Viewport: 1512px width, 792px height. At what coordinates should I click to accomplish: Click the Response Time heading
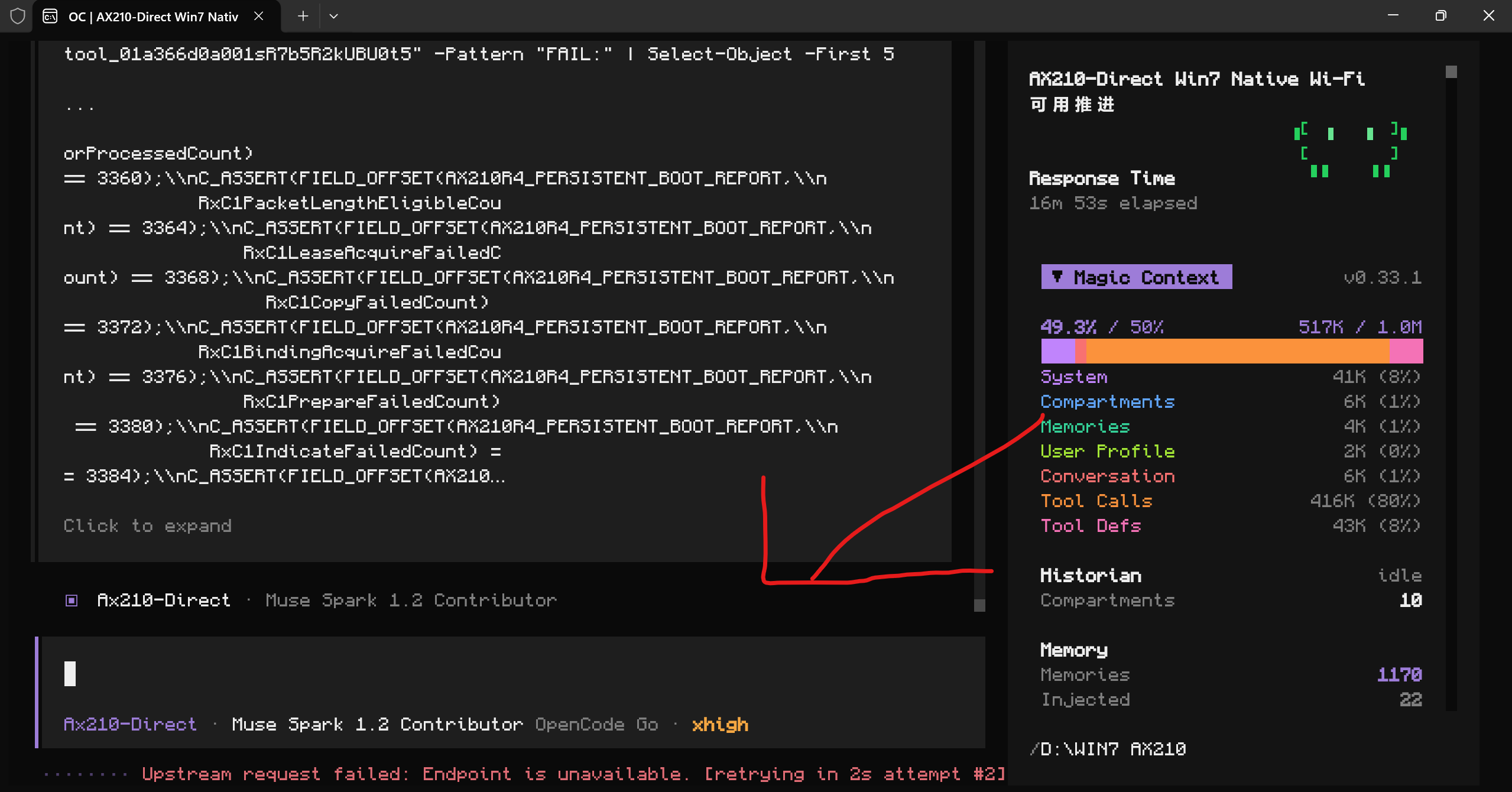coord(1102,178)
